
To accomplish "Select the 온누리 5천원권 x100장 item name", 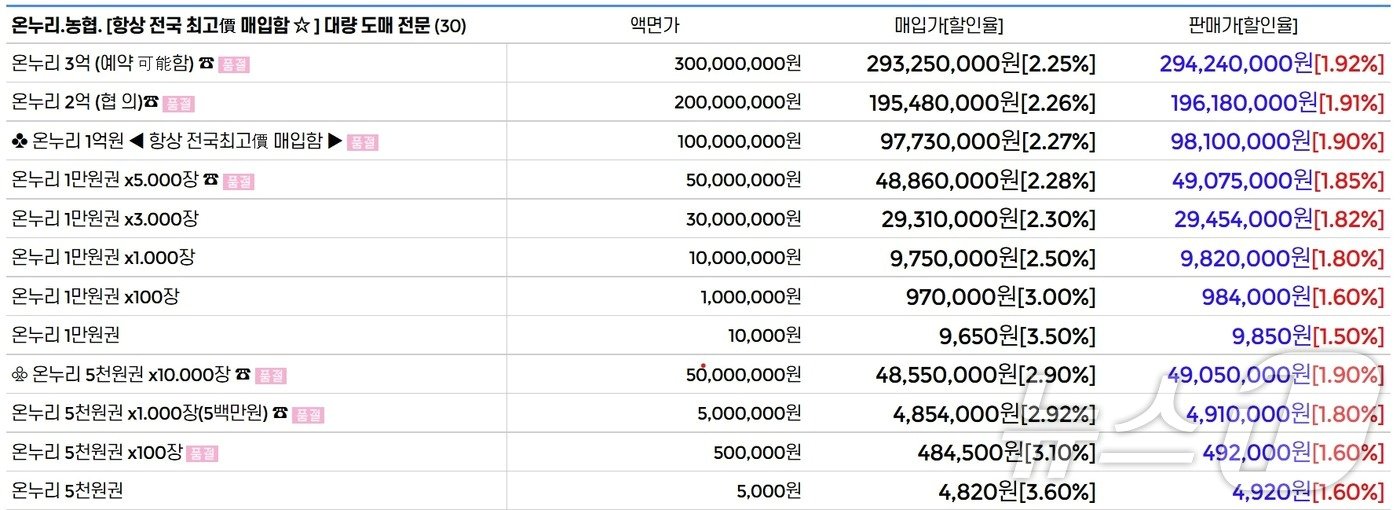I will coord(97,453).
